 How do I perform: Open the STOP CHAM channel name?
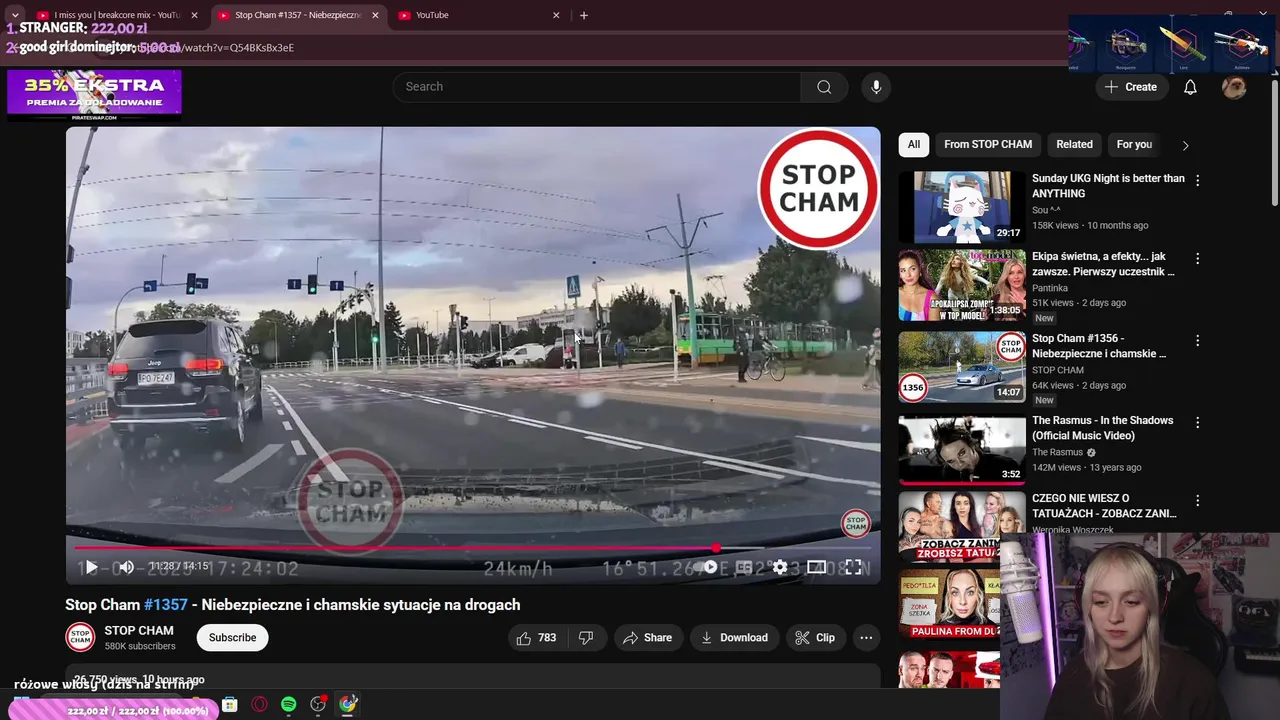pyautogui.click(x=139, y=631)
